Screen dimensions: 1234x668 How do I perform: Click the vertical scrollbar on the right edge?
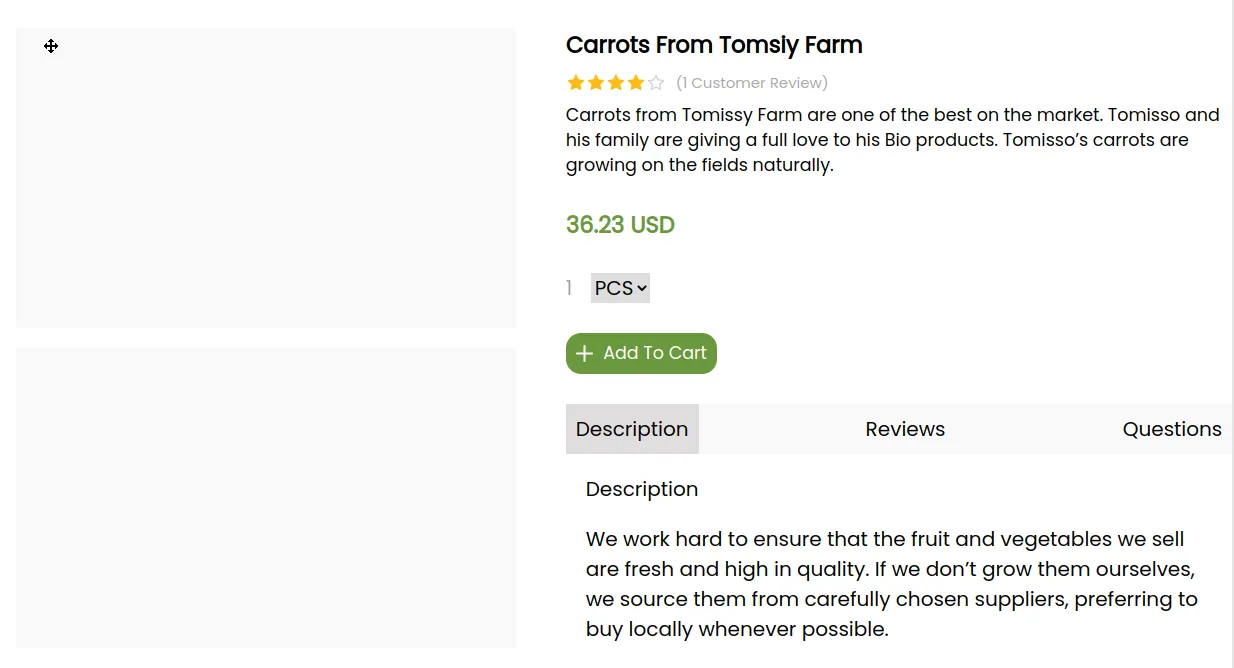(1232, 300)
